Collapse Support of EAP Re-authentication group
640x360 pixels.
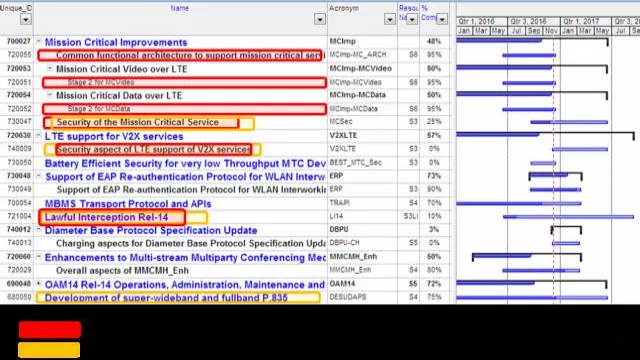click(38, 176)
